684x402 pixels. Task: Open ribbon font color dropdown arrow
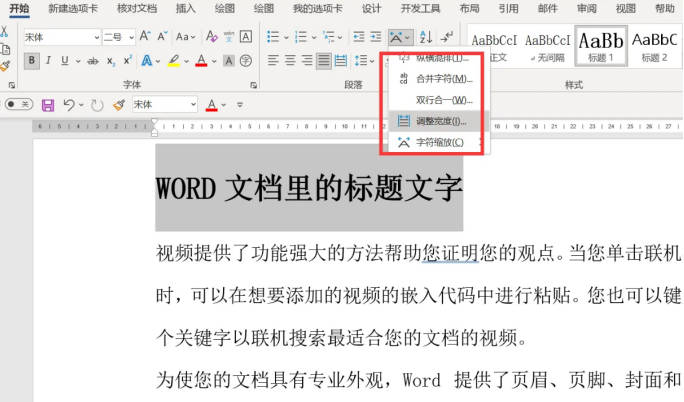tap(214, 61)
